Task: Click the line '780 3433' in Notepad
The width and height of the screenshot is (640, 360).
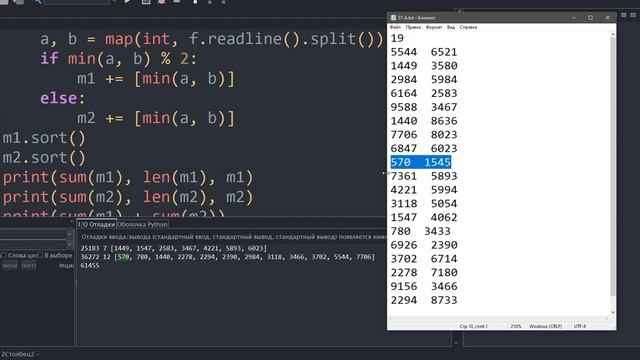Action: (x=420, y=231)
